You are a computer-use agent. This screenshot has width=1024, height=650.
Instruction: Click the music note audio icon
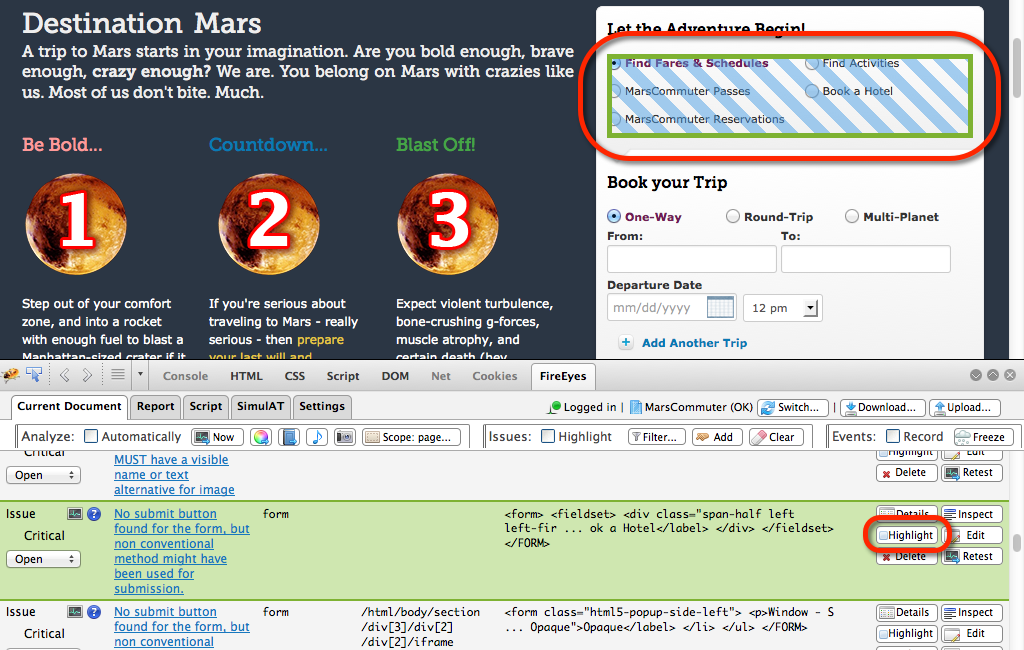point(317,437)
